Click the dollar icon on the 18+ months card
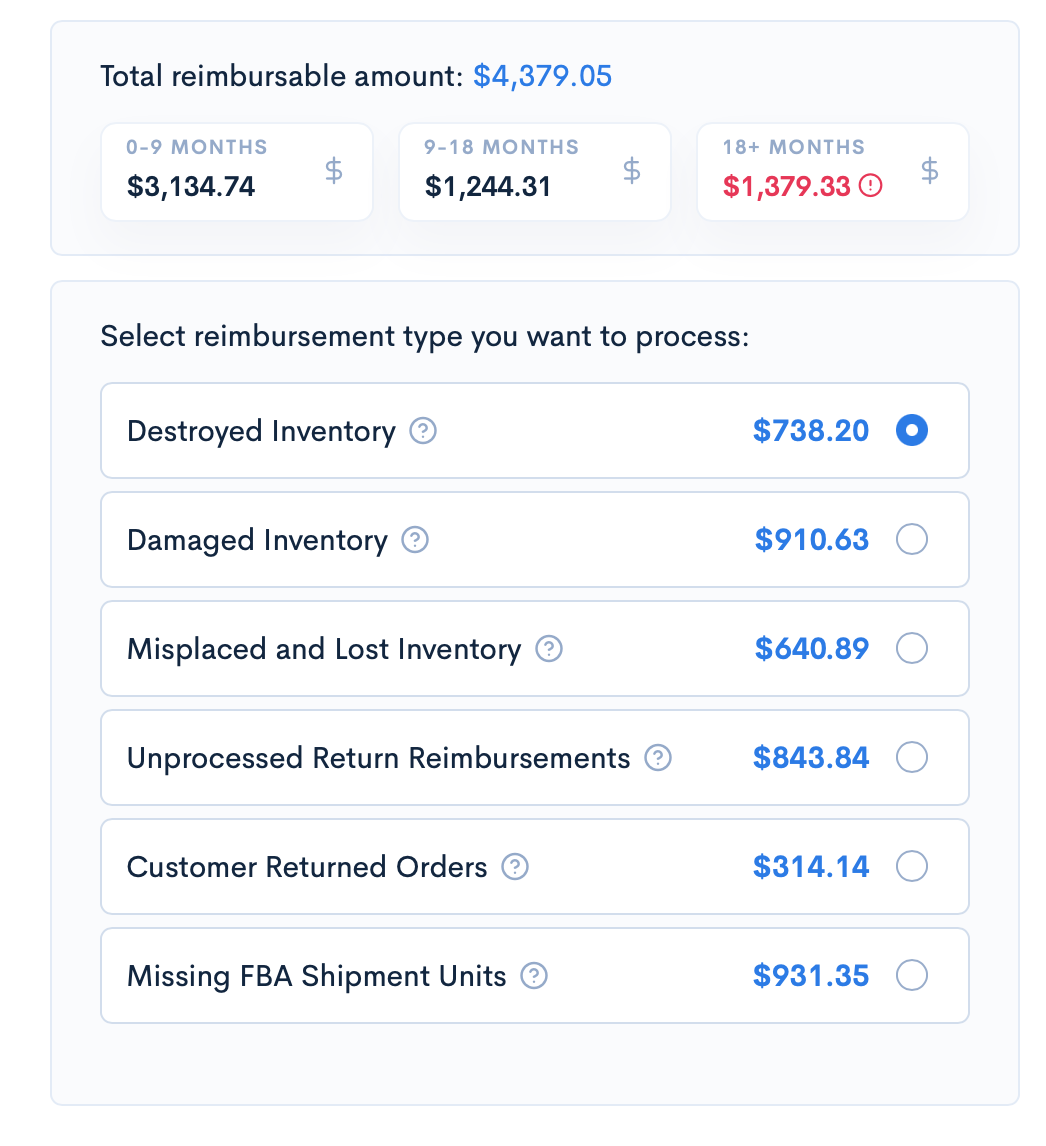1046x1146 pixels. pos(929,171)
